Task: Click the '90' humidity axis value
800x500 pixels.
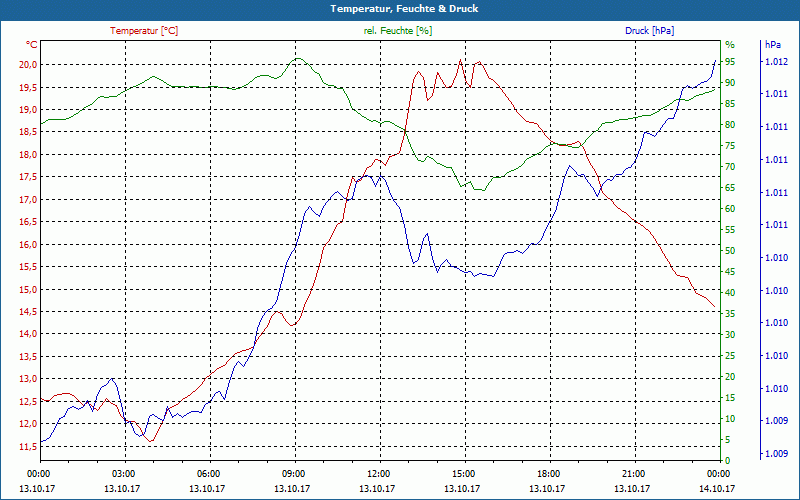Action: [730, 83]
